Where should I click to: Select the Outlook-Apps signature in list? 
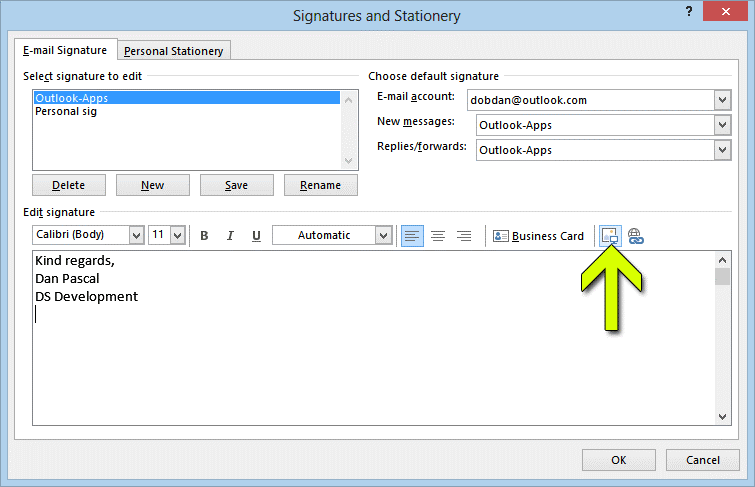click(187, 98)
